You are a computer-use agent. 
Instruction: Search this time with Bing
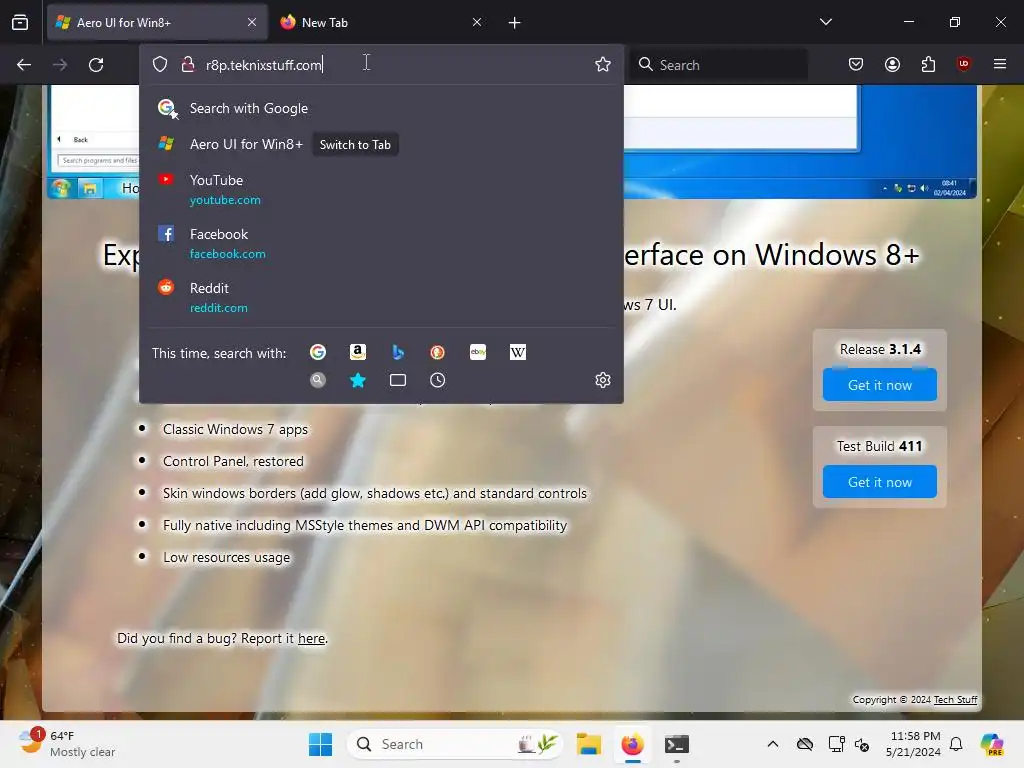pyautogui.click(x=398, y=353)
